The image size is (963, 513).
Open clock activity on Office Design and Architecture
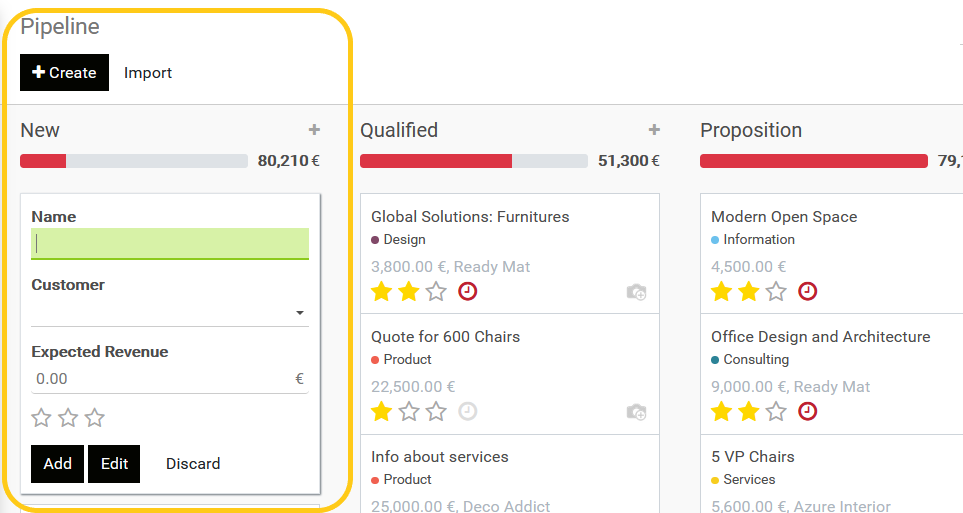coord(807,411)
